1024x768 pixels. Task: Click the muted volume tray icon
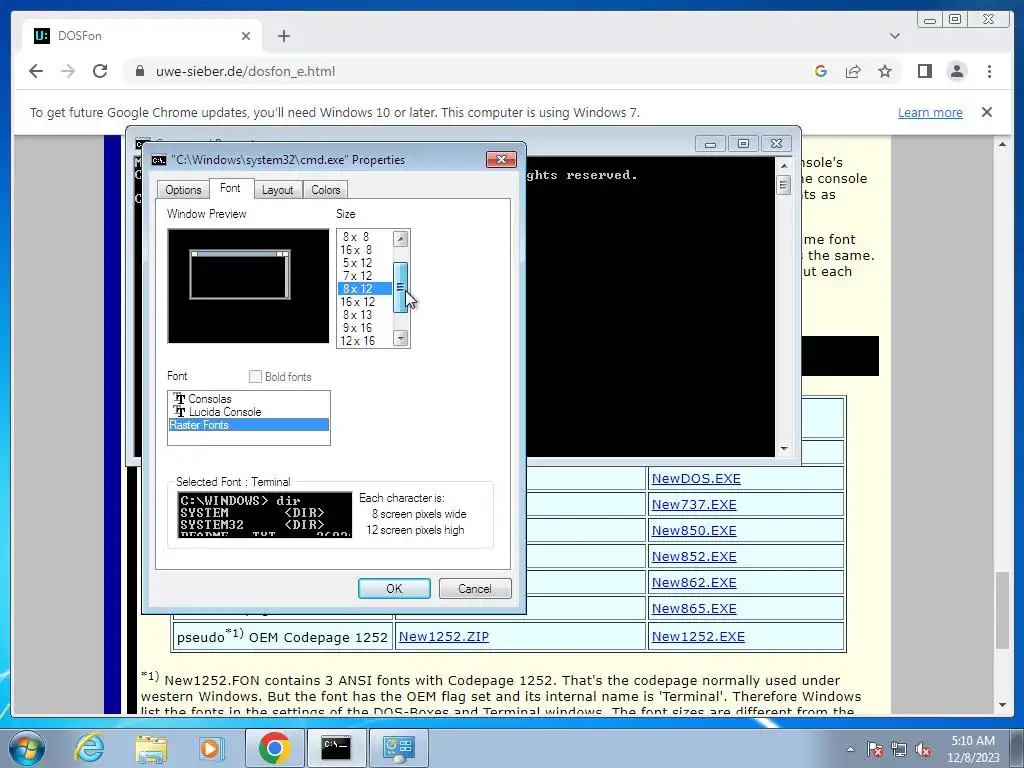[923, 749]
